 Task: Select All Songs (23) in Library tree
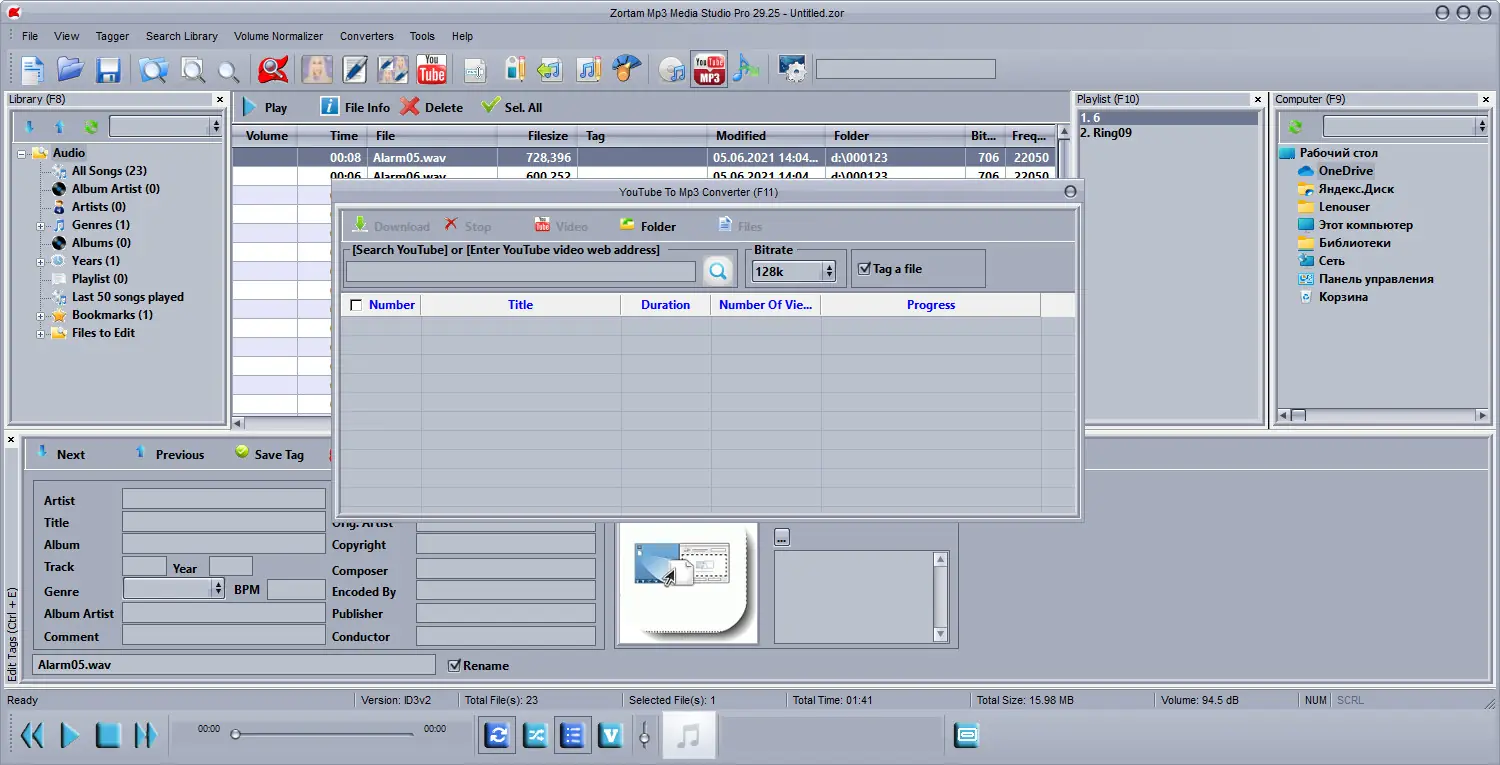coord(109,171)
